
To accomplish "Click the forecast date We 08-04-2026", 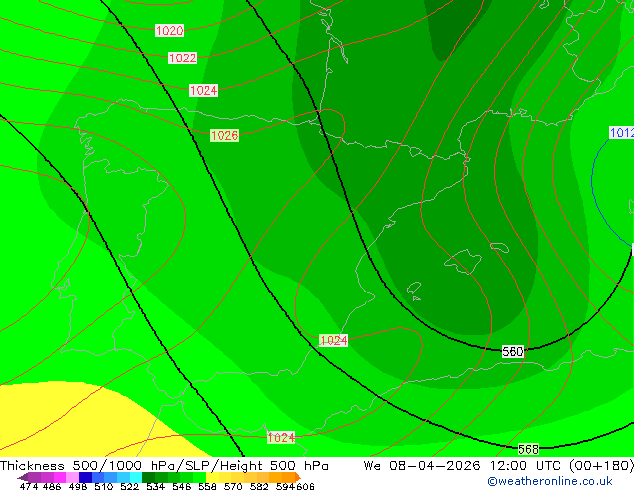I will (422, 466).
